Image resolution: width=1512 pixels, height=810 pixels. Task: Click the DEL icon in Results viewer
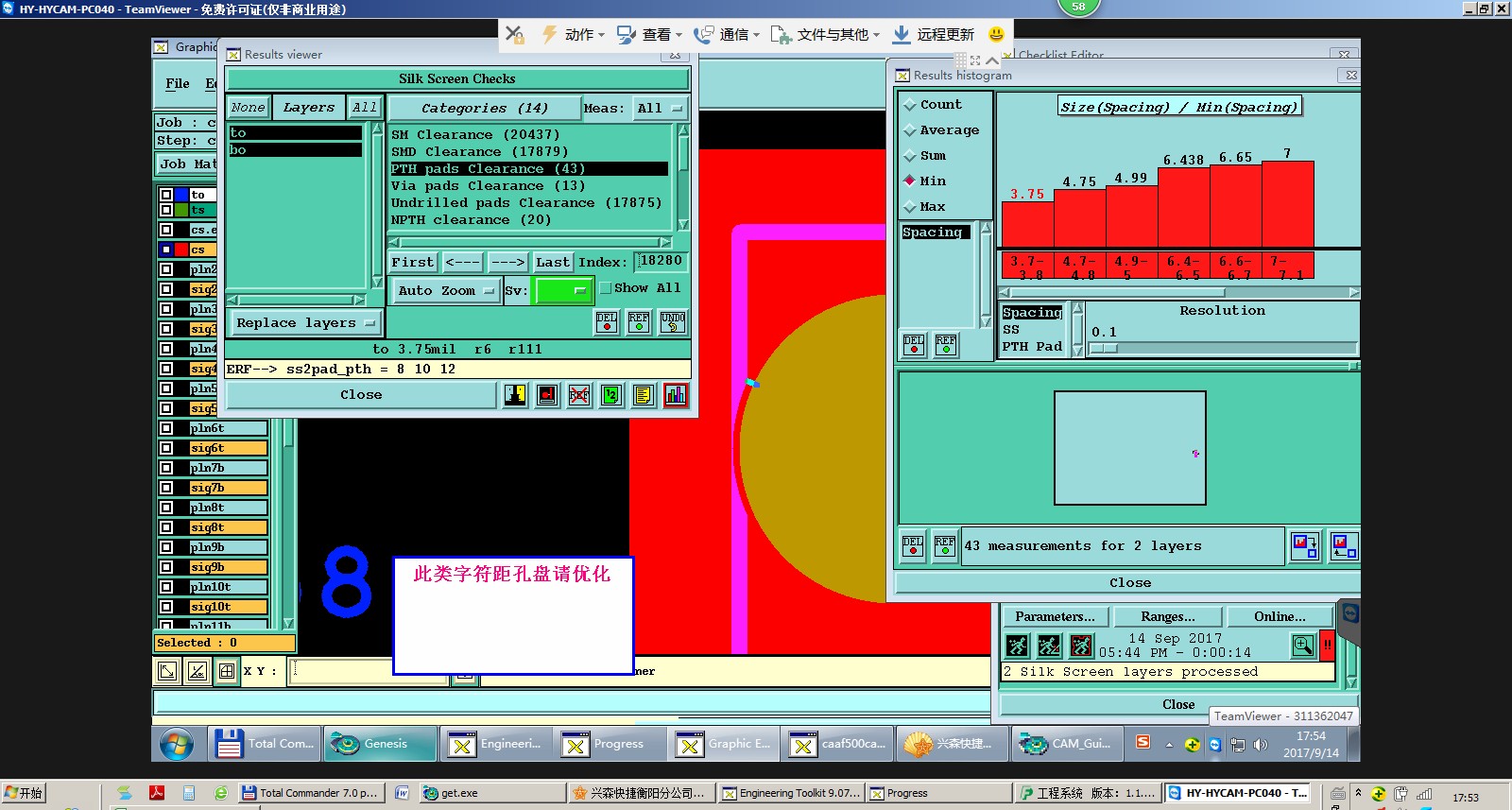pyautogui.click(x=607, y=322)
